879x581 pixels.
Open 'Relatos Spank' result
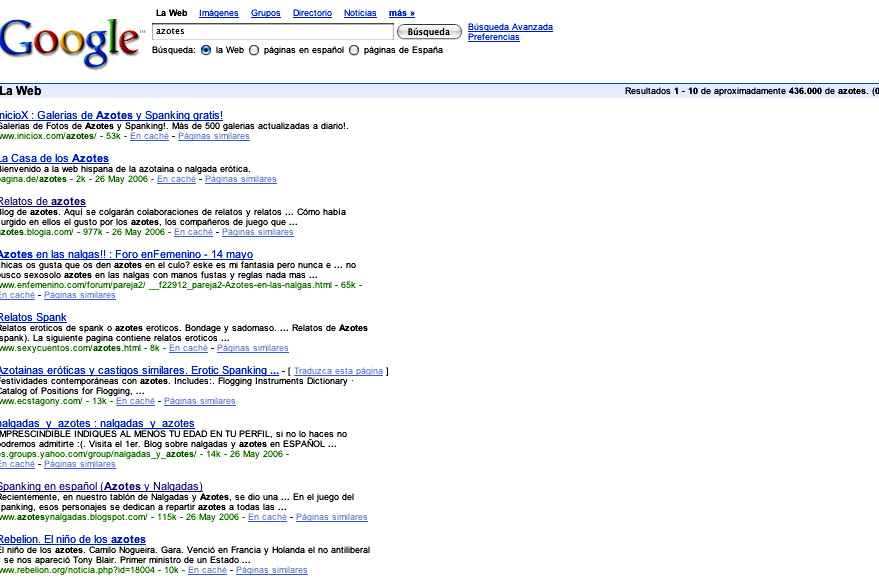pyautogui.click(x=33, y=317)
